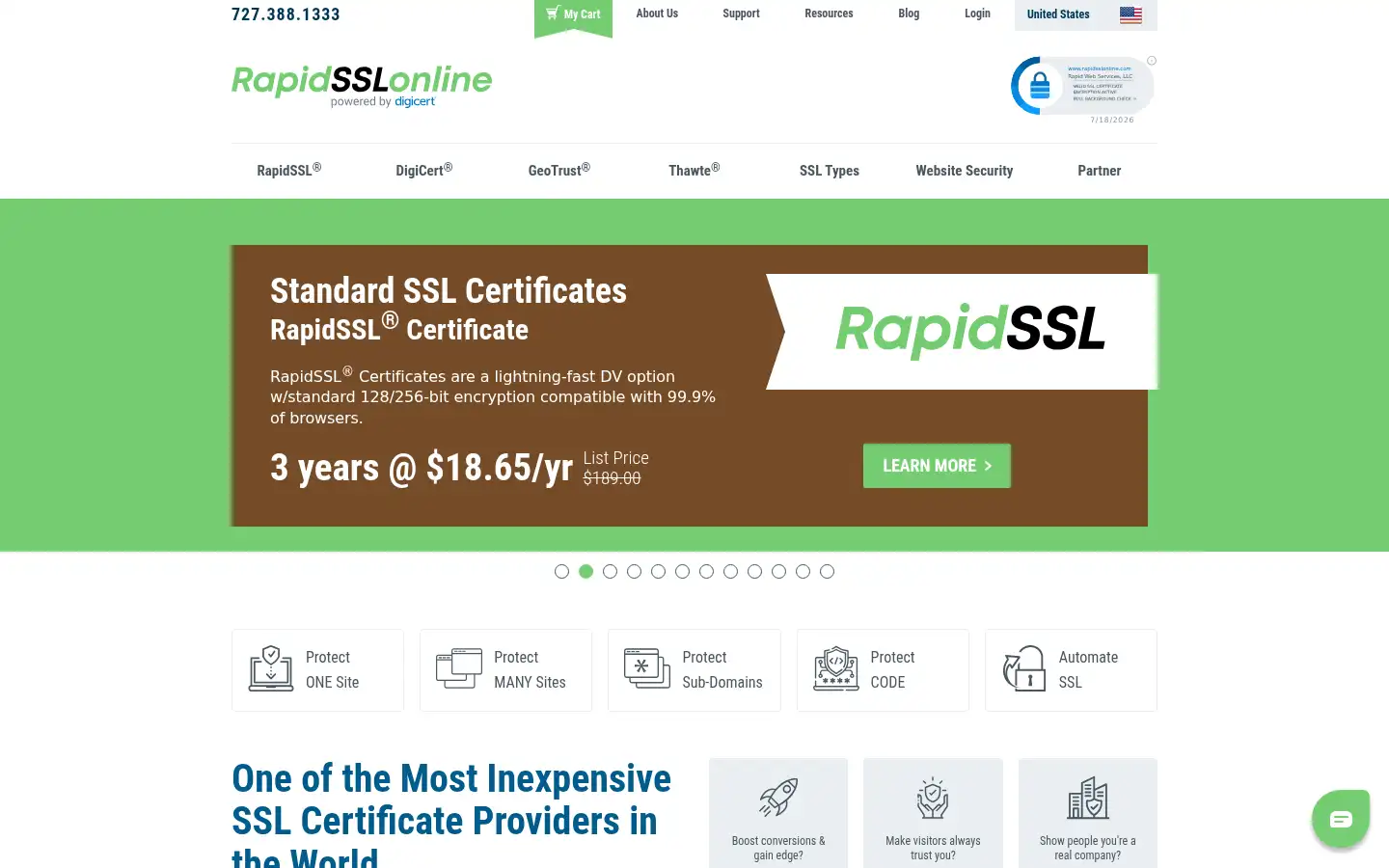Image resolution: width=1389 pixels, height=868 pixels.
Task: Click the hands shield trust icon
Action: point(933,798)
